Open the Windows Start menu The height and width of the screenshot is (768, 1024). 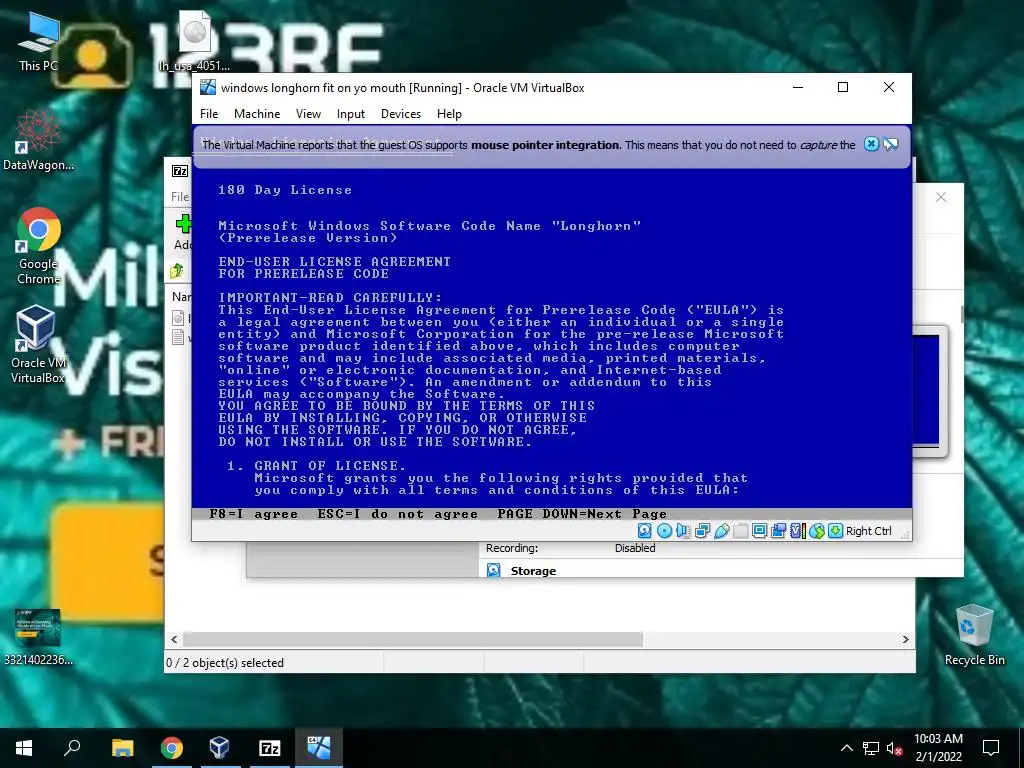click(24, 748)
